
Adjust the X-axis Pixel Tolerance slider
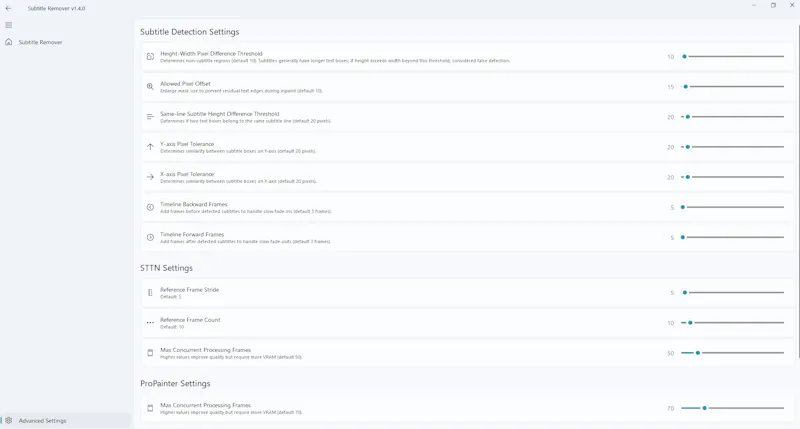click(732, 177)
